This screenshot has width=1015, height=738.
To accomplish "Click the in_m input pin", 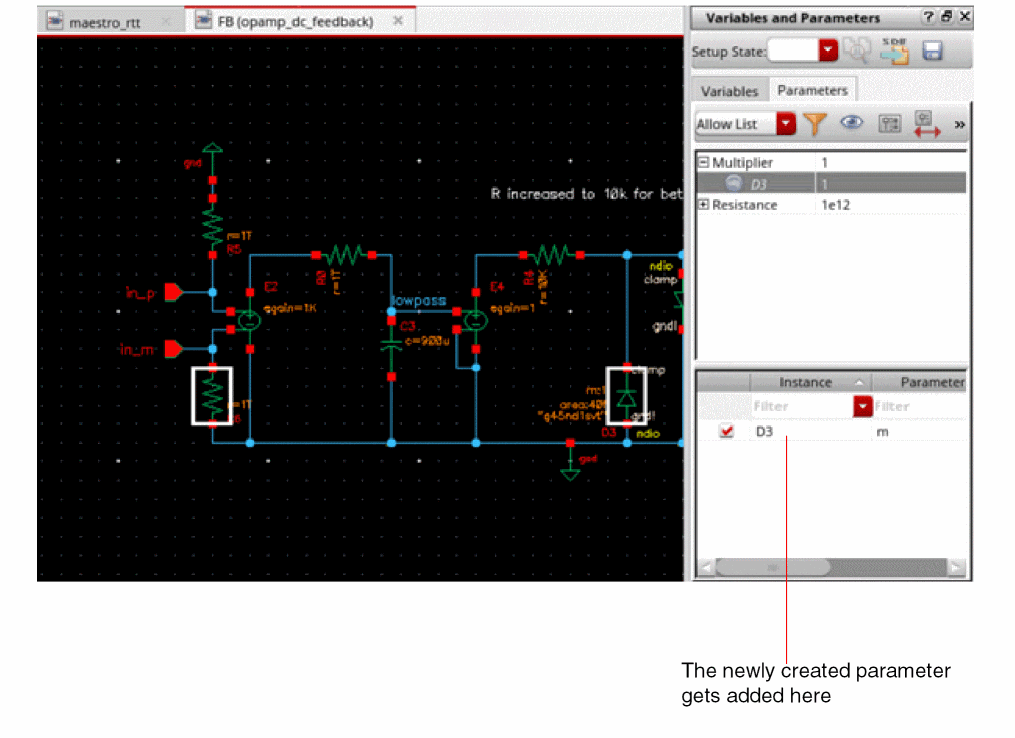I will (173, 350).
